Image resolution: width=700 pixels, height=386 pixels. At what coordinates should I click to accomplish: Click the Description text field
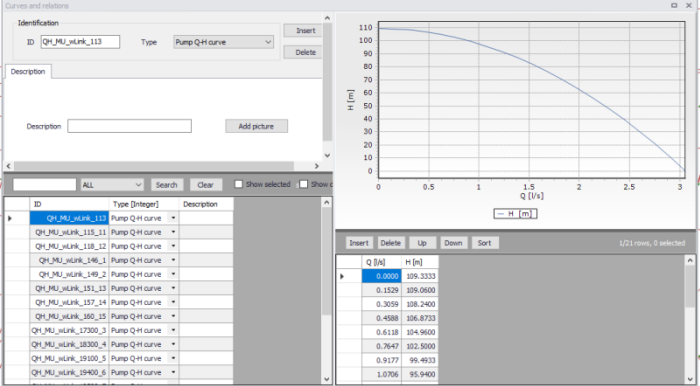(129, 126)
